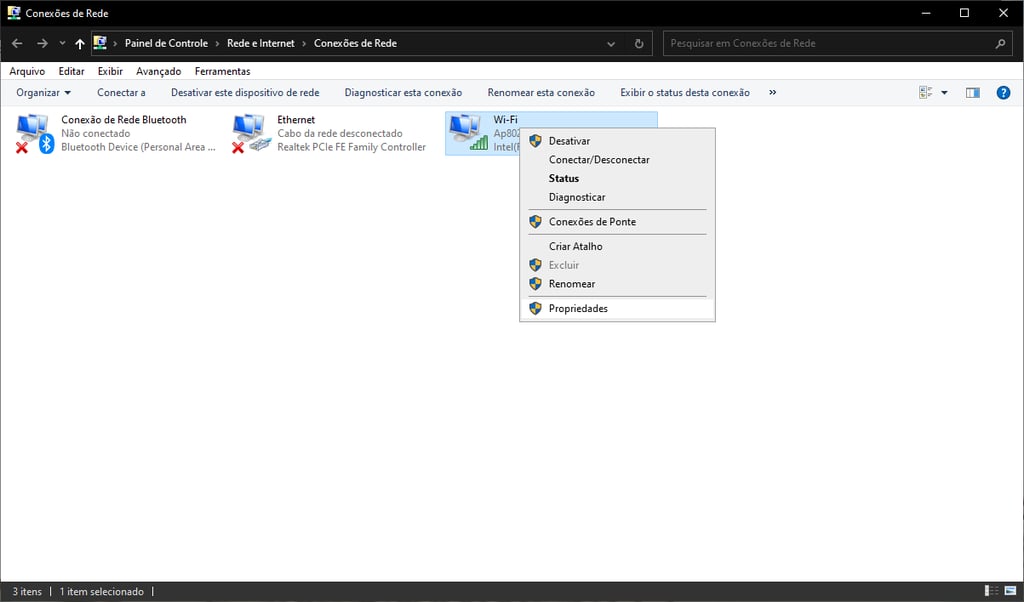Choose Conexões de Ponte in context menu

[x=617, y=222]
